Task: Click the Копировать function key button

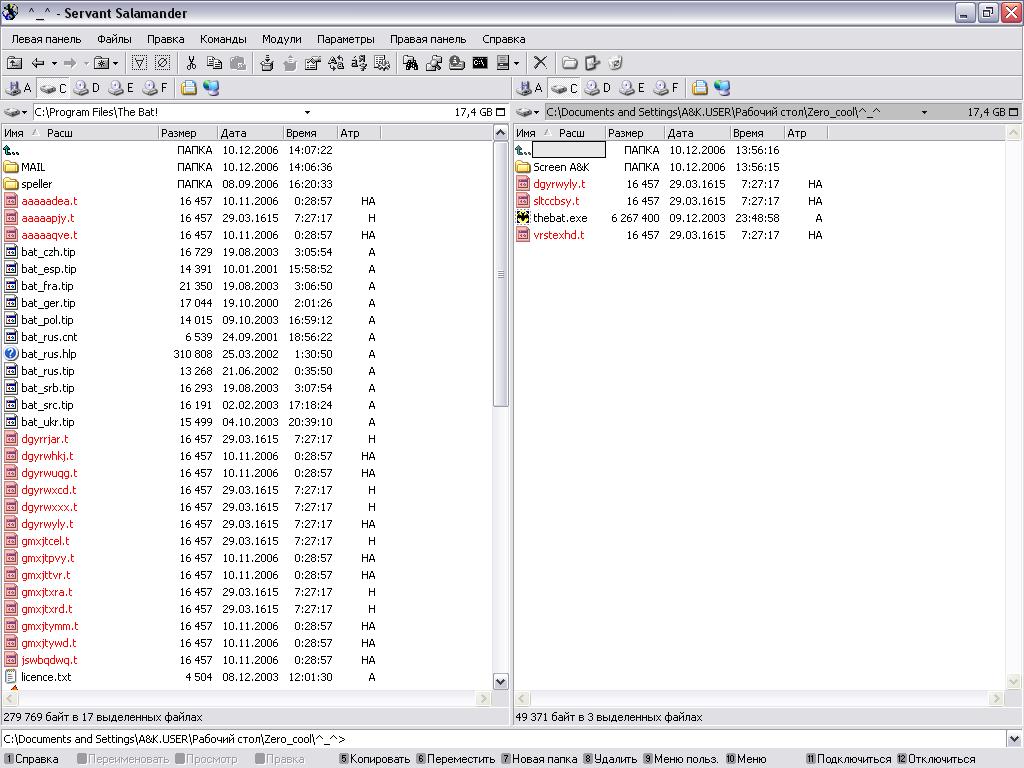Action: point(375,759)
